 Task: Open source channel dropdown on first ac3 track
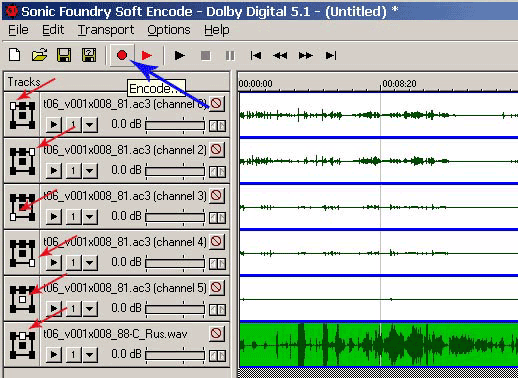tap(90, 125)
